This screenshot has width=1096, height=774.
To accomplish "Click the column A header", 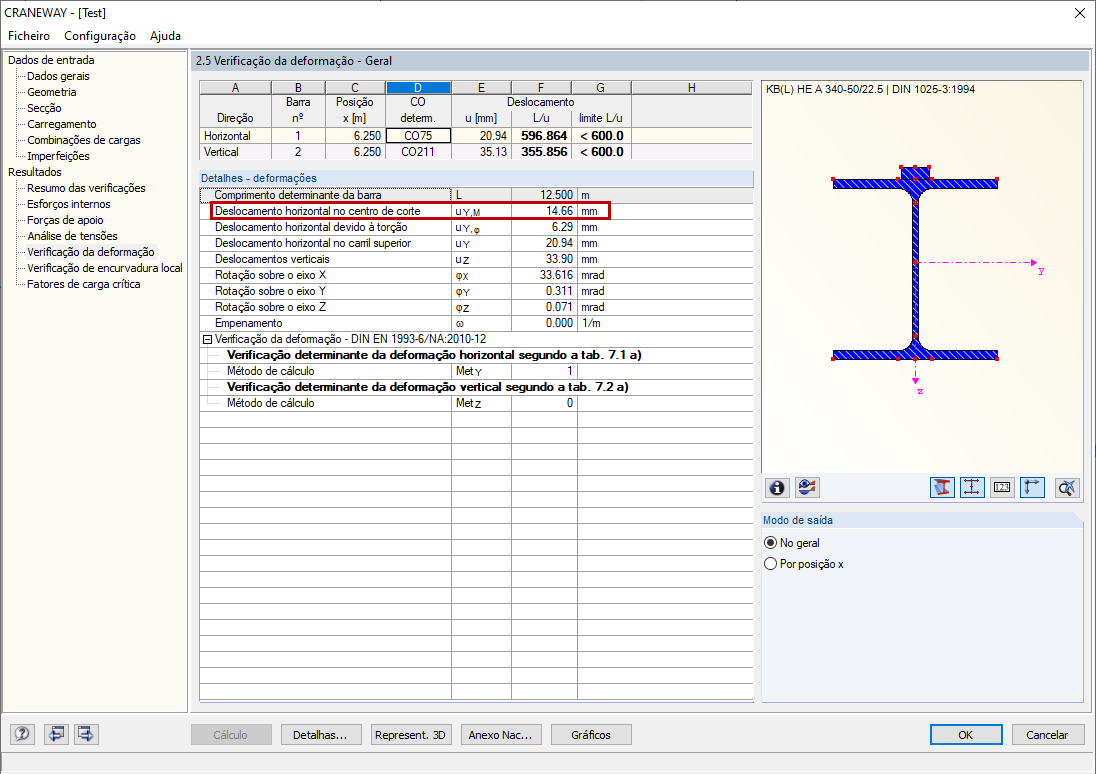I will coord(236,87).
